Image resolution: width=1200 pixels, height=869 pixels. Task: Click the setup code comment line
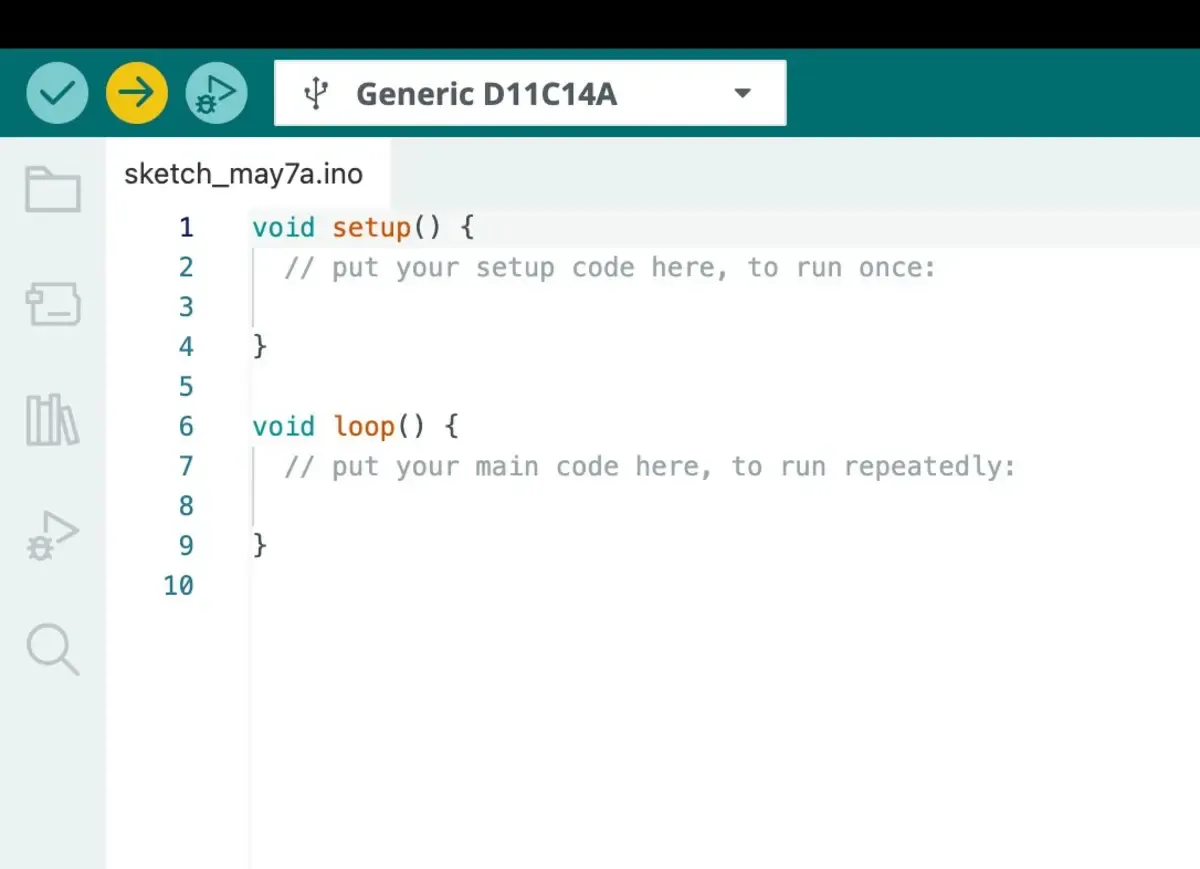pyautogui.click(x=610, y=268)
